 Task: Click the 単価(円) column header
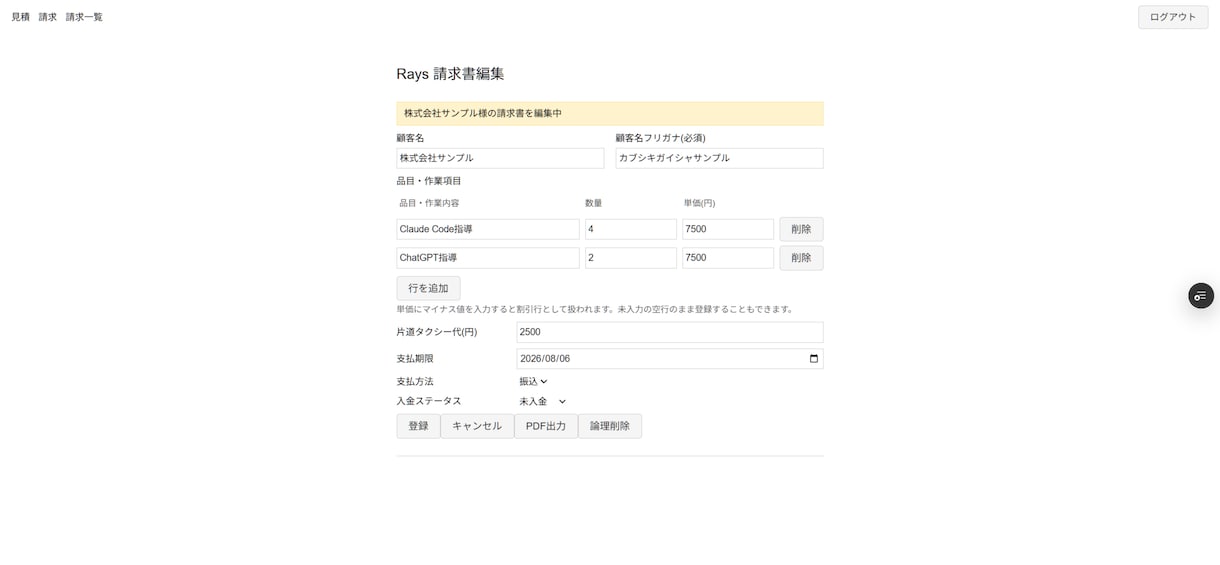[x=700, y=203]
